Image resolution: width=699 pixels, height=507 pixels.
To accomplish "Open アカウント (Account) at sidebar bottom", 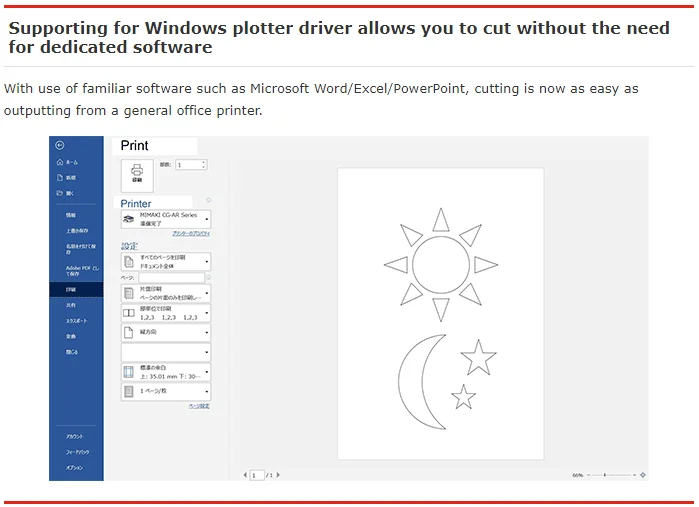I will [74, 437].
